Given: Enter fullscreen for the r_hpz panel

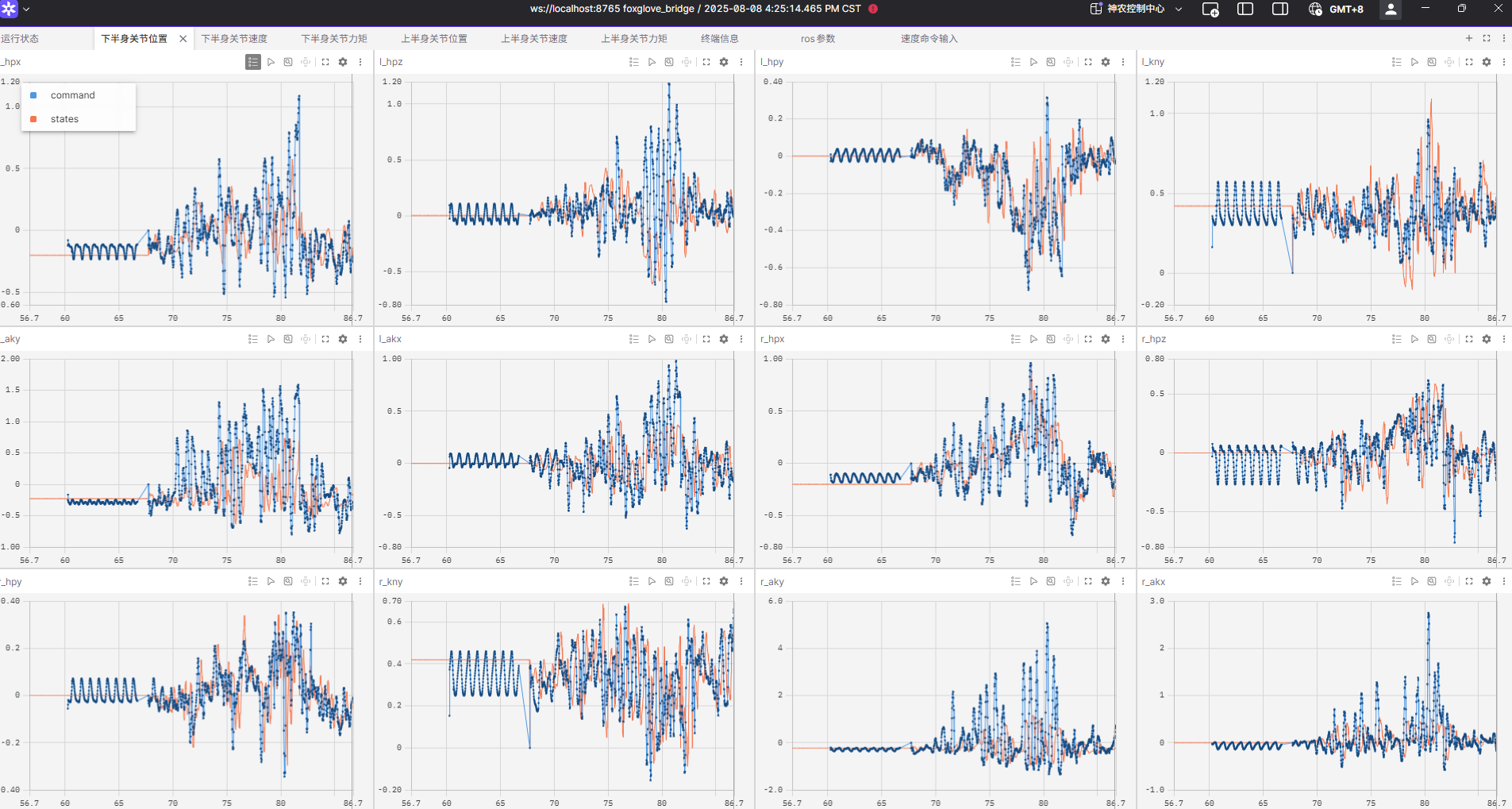Looking at the screenshot, I should (1469, 339).
